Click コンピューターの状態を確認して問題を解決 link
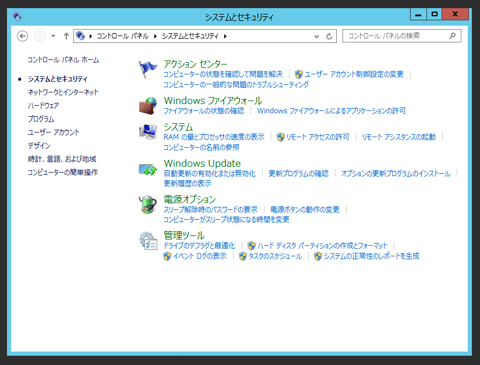The image size is (480, 365). (223, 74)
